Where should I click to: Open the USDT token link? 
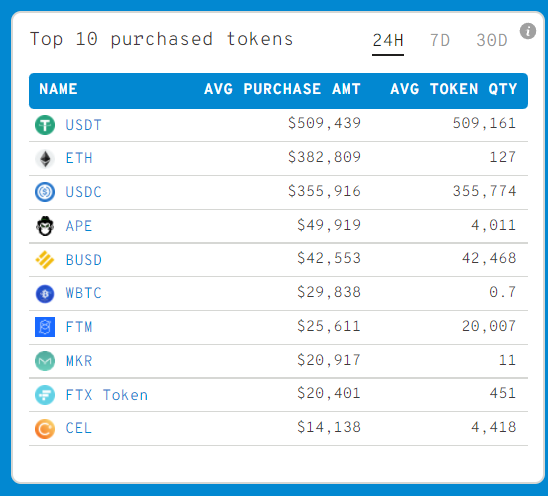[84, 125]
